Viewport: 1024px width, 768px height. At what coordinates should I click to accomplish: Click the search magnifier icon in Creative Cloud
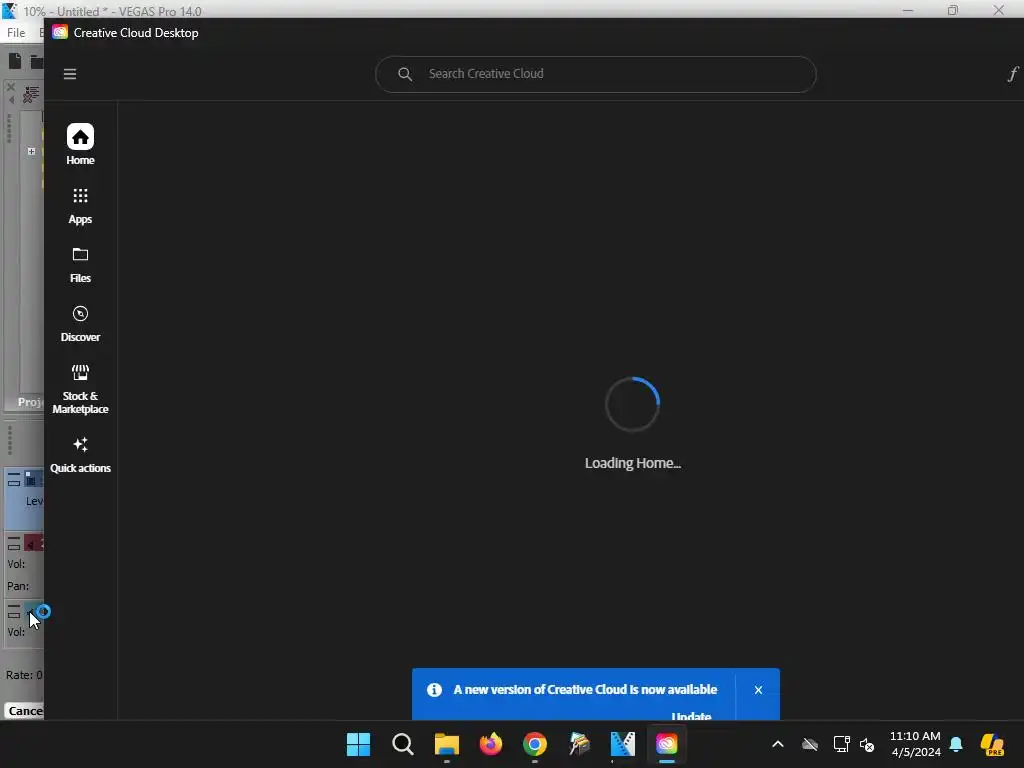(405, 74)
